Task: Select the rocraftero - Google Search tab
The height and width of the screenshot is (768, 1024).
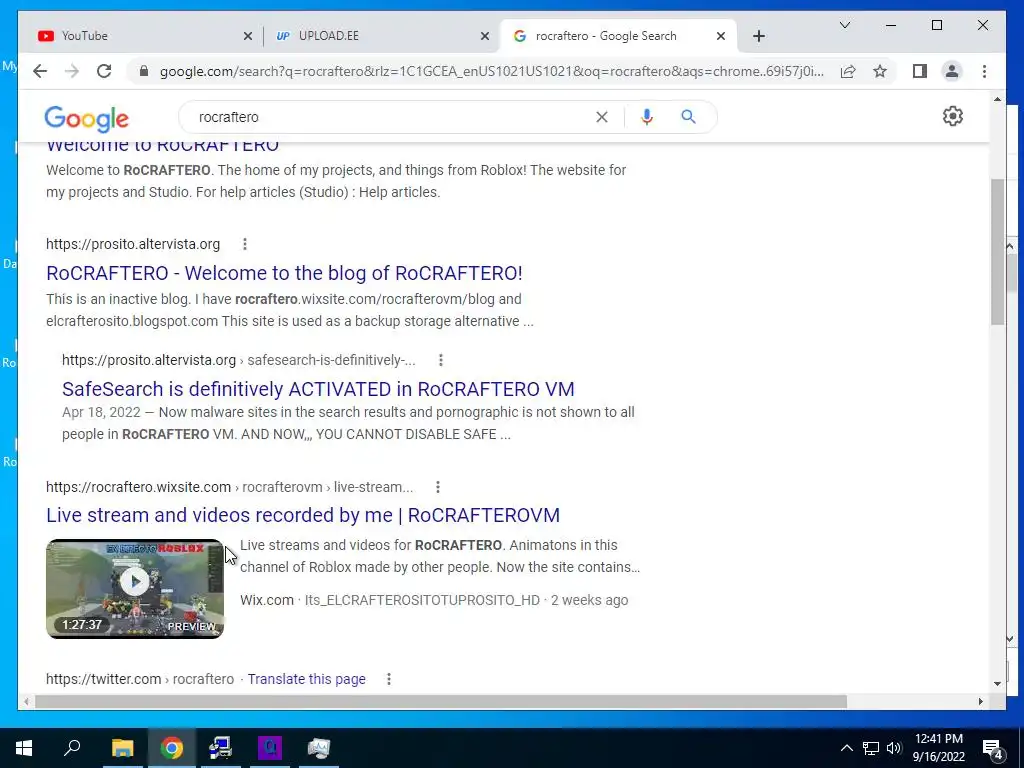Action: point(617,36)
